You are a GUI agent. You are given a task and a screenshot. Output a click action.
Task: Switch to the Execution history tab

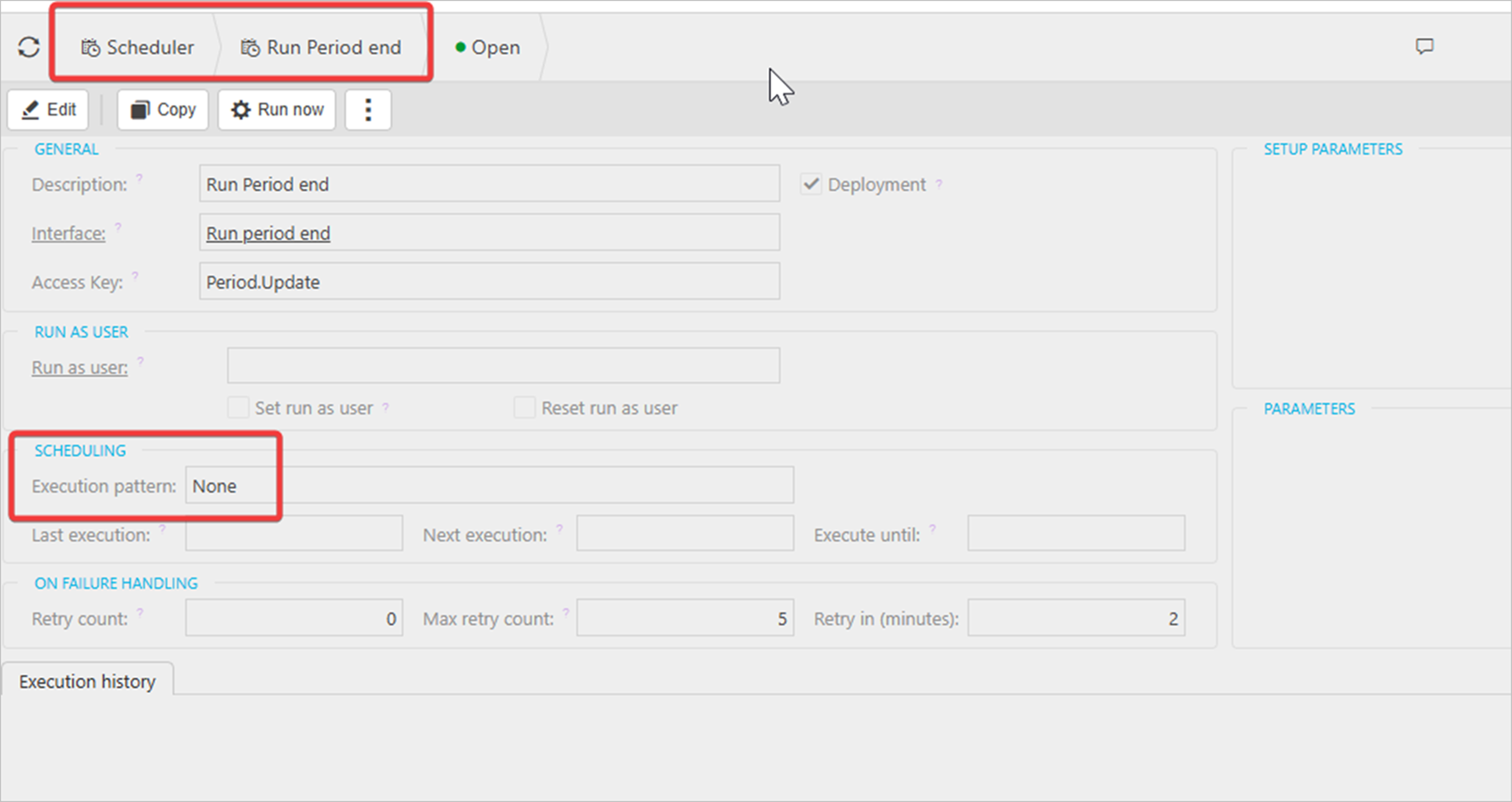[x=87, y=681]
